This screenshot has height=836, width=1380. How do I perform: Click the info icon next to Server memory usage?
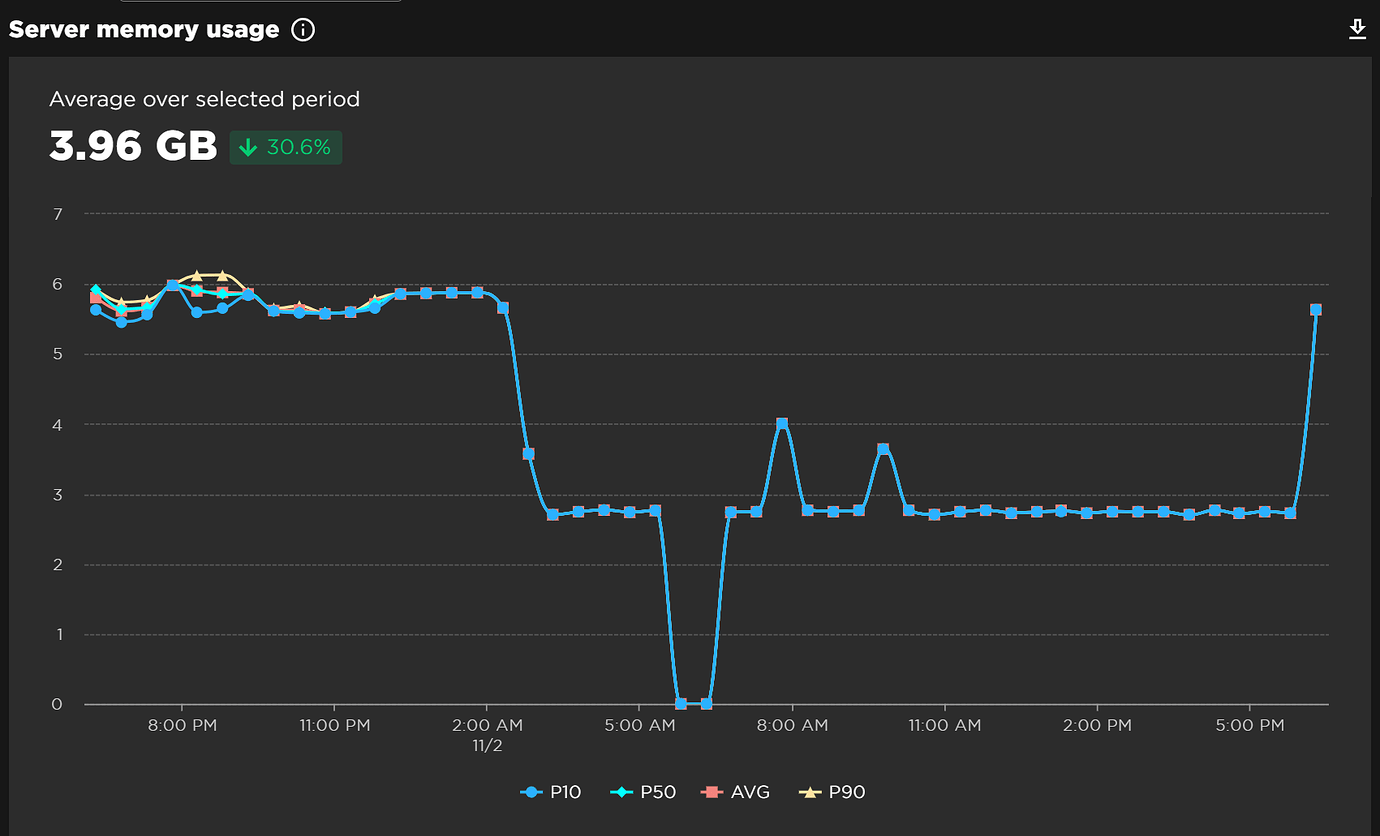[303, 30]
